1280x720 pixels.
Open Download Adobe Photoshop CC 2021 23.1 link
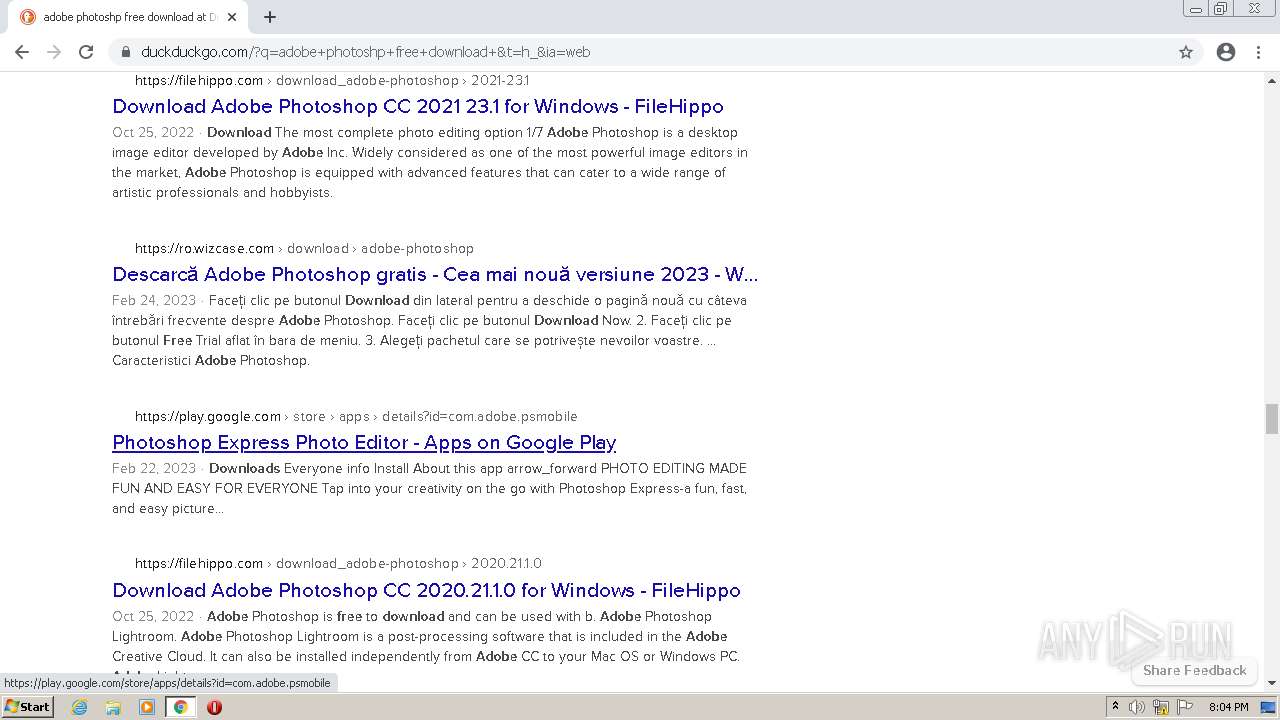point(418,106)
